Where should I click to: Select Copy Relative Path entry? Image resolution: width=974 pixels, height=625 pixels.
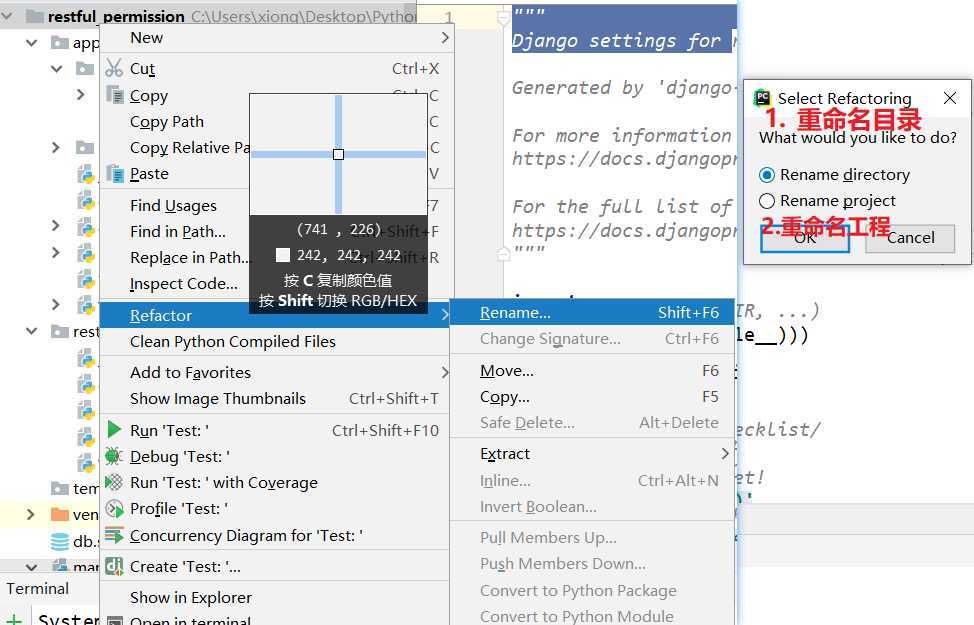coord(189,148)
